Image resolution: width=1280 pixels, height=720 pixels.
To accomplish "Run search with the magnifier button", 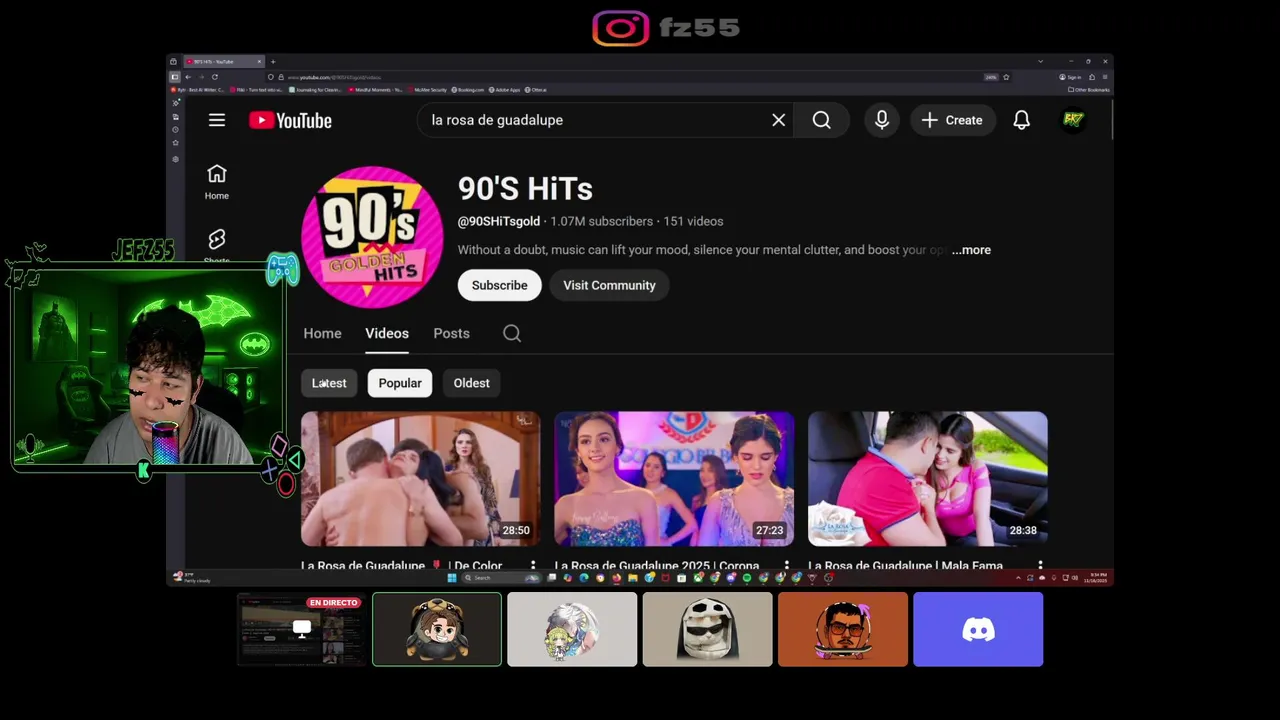I will tap(822, 120).
